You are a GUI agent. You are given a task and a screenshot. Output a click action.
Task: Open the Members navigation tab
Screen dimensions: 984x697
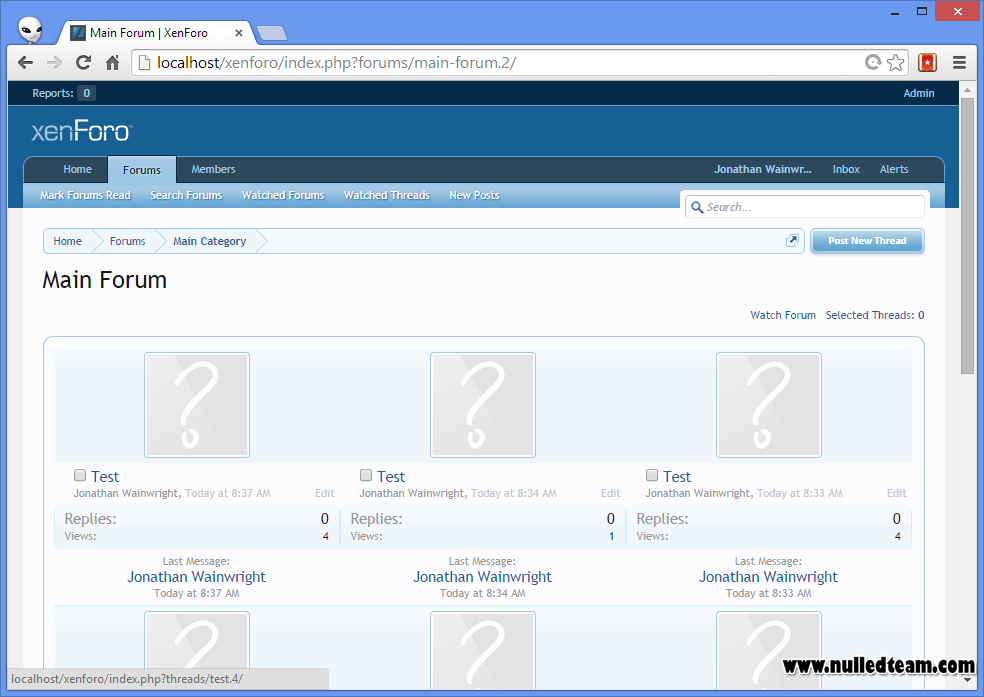213,169
